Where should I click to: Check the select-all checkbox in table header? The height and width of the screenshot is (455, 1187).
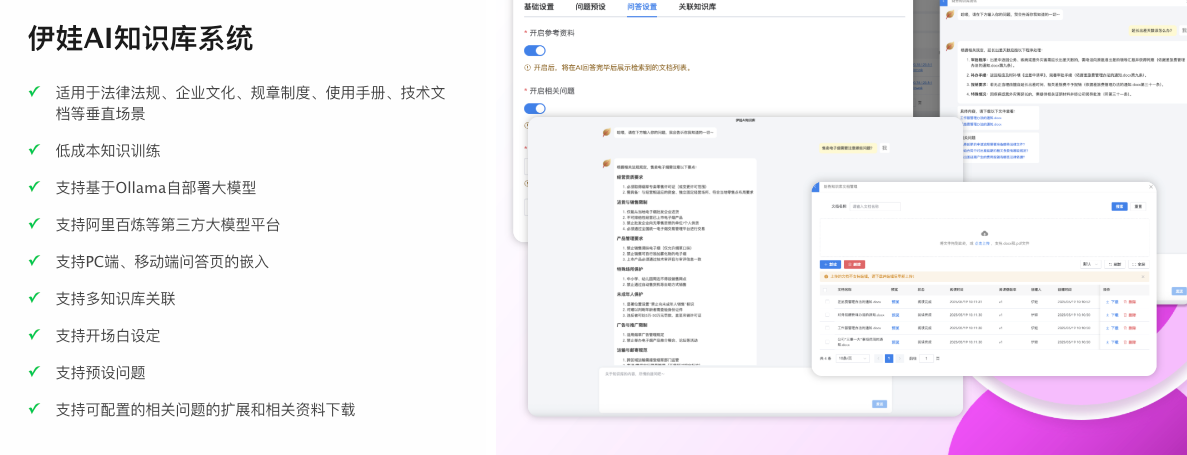coord(825,290)
